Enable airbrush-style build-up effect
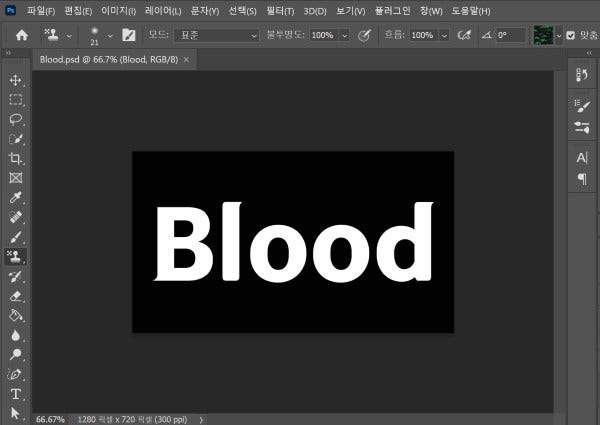The image size is (600, 425). [x=464, y=35]
